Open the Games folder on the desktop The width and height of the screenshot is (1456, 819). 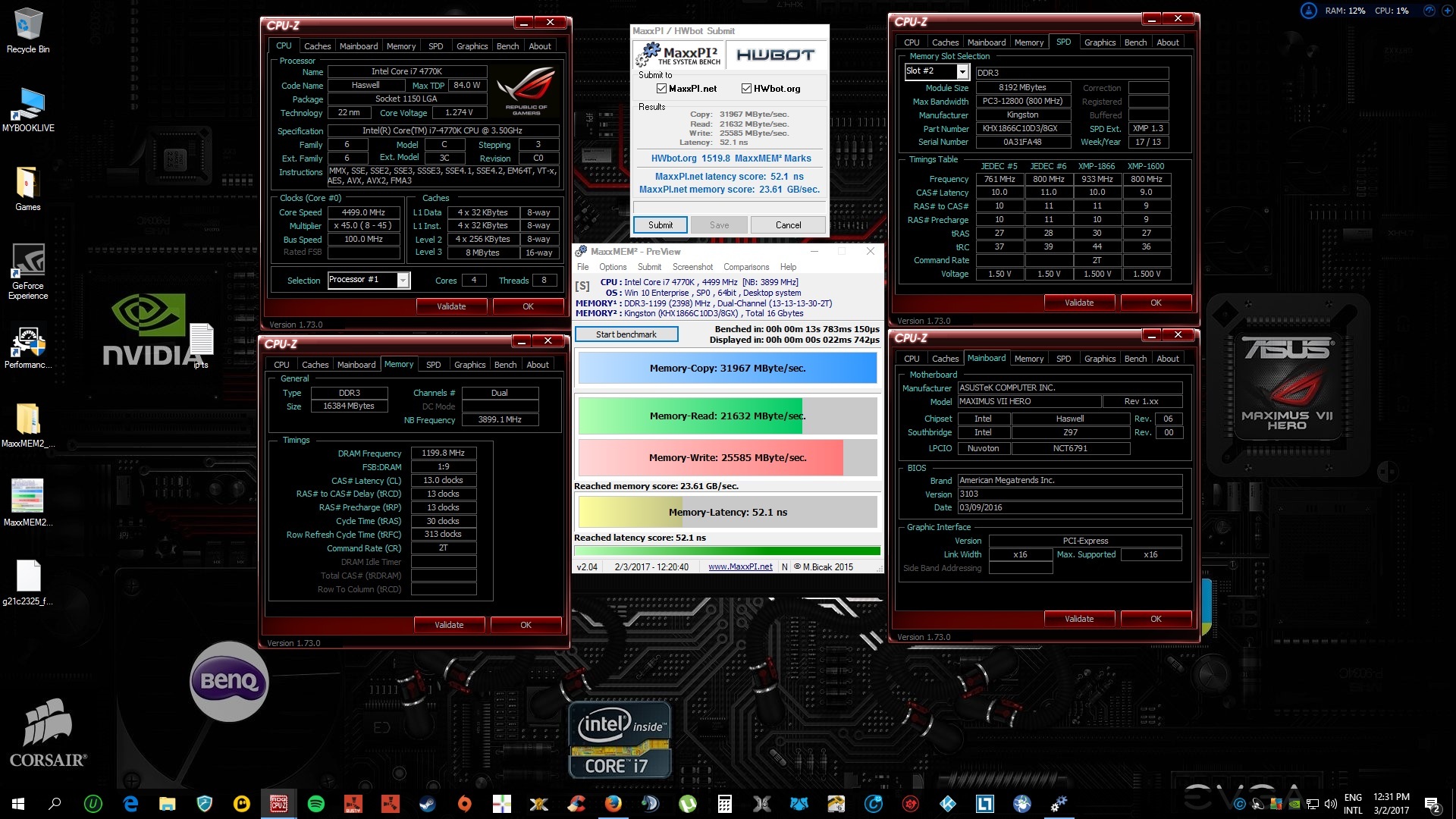pos(28,189)
